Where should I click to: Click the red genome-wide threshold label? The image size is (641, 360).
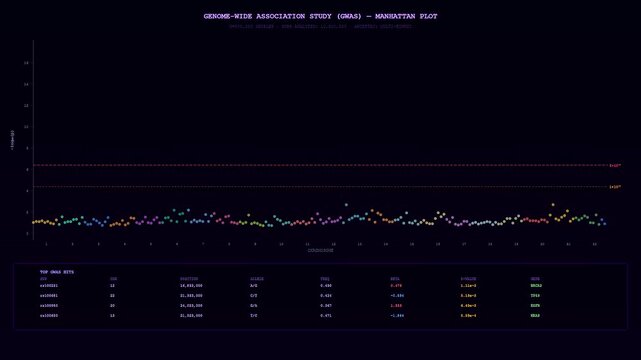615,165
